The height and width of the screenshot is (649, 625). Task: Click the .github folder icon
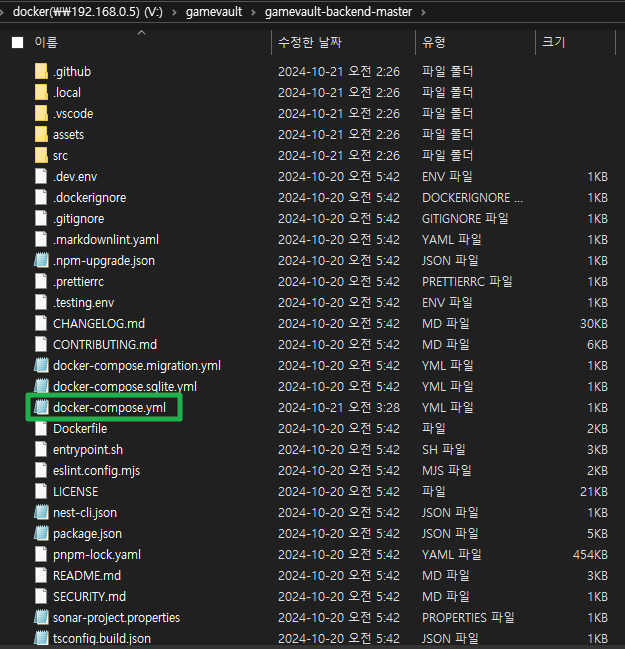click(41, 72)
